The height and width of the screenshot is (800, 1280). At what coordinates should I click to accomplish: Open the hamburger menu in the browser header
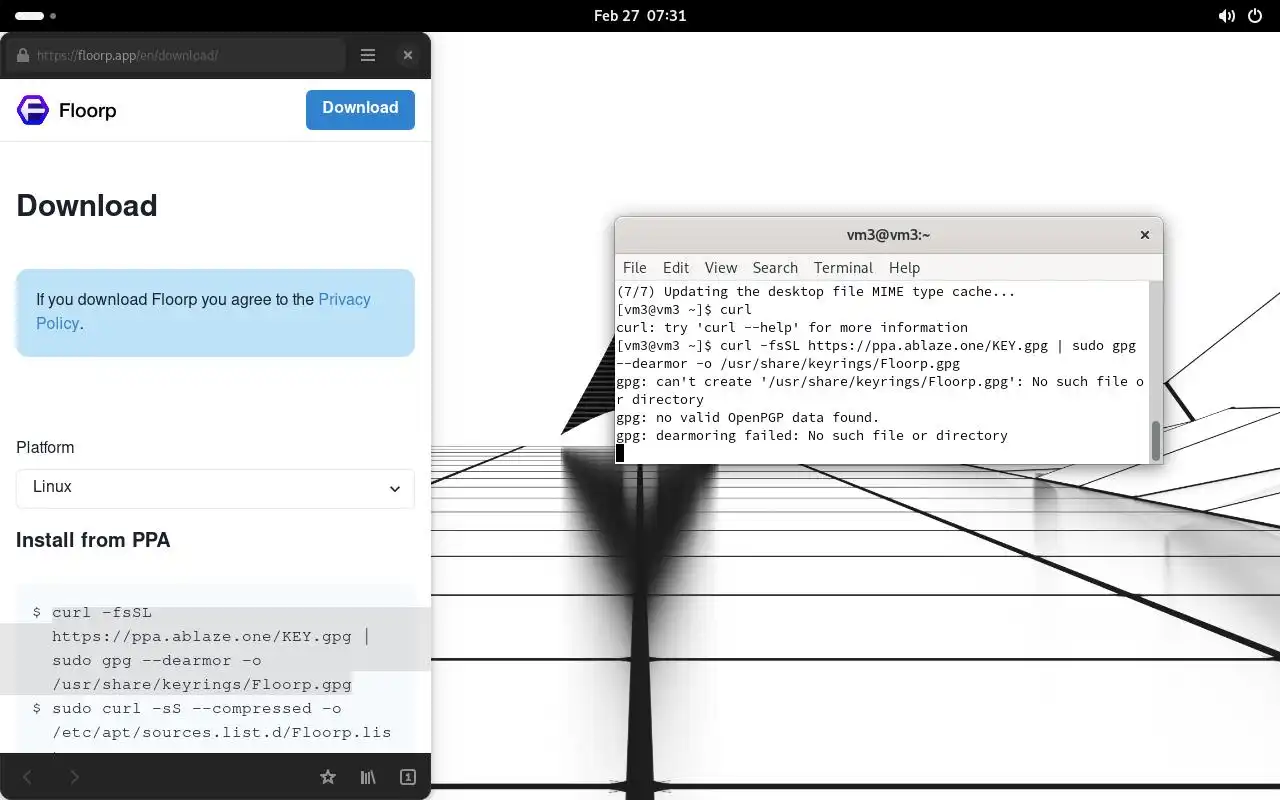coord(368,56)
